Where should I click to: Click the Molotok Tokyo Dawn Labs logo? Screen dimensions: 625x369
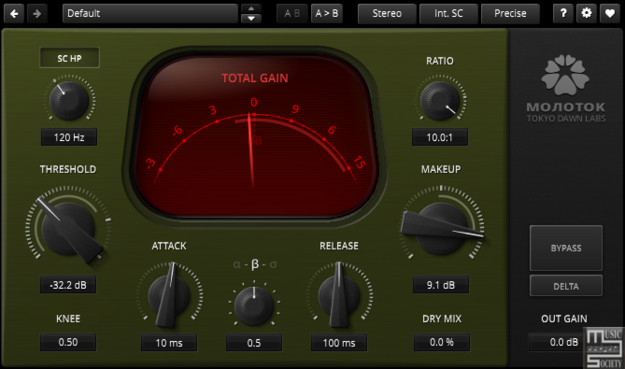pyautogui.click(x=566, y=89)
